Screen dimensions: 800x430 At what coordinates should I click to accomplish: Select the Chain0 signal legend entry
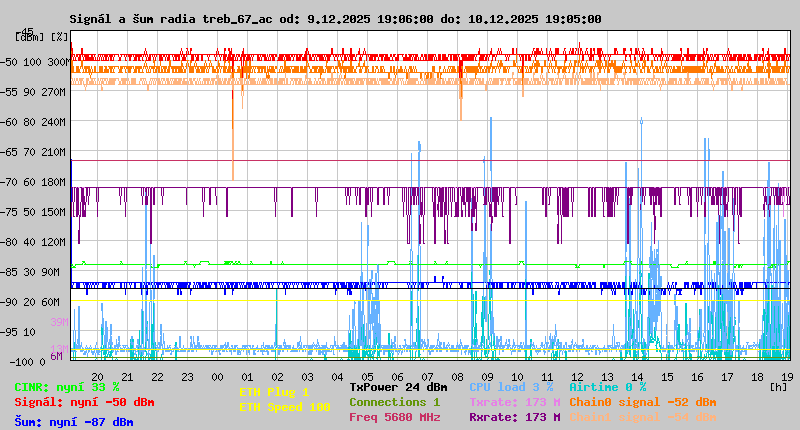(643, 402)
